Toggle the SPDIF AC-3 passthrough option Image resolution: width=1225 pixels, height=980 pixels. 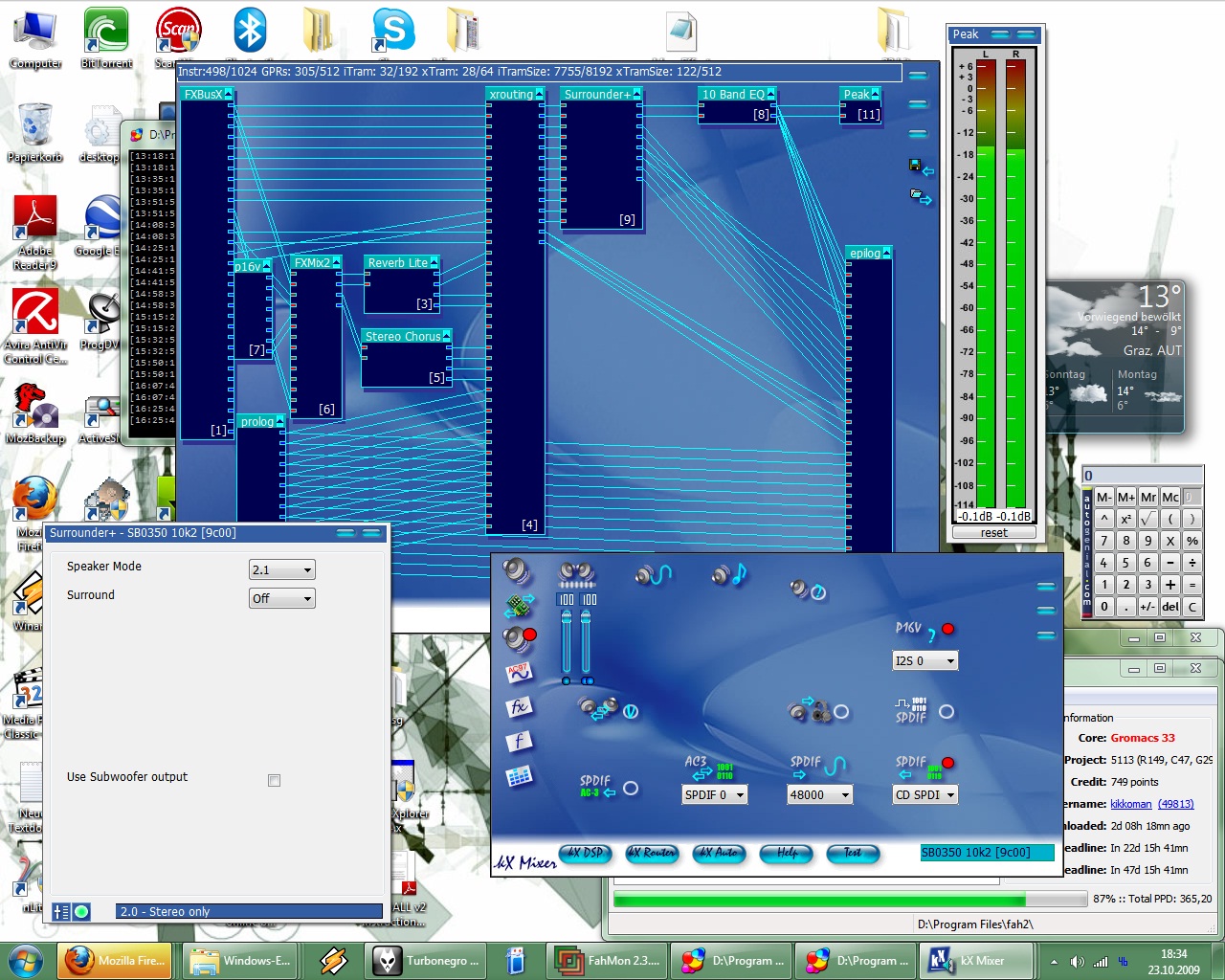point(630,789)
